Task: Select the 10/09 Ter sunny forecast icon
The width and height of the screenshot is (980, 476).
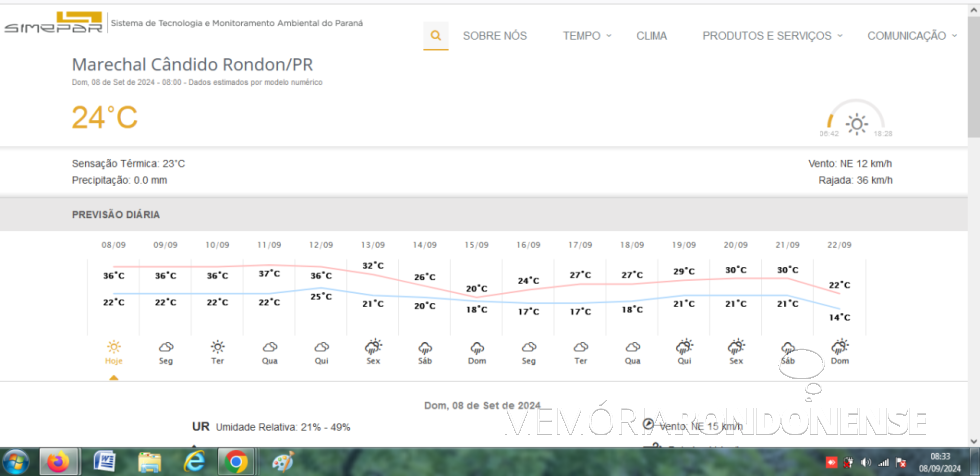Action: [x=217, y=347]
